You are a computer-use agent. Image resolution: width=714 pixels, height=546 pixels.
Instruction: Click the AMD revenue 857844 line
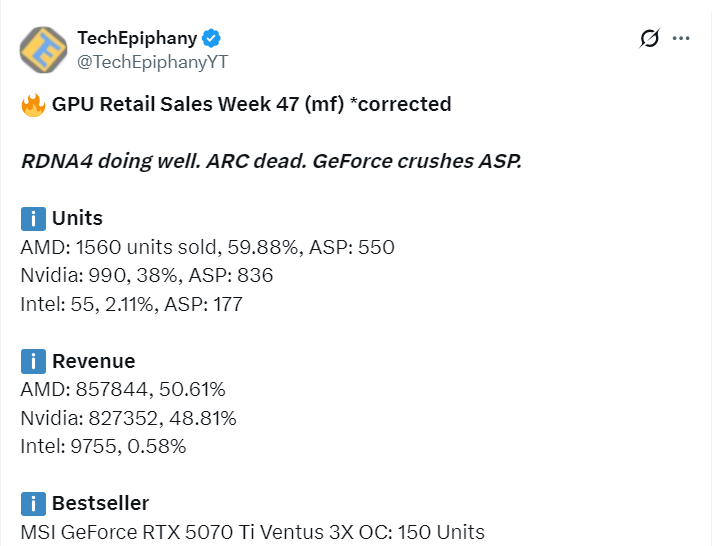[x=126, y=389]
